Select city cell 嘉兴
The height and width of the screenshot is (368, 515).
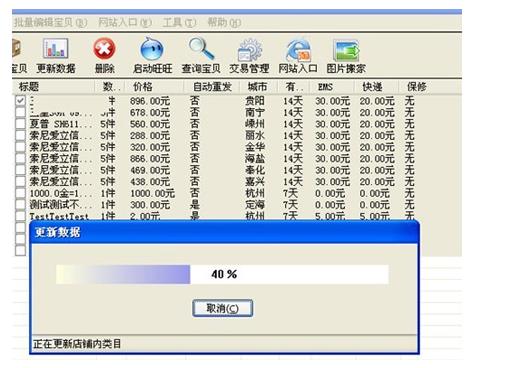click(x=255, y=182)
